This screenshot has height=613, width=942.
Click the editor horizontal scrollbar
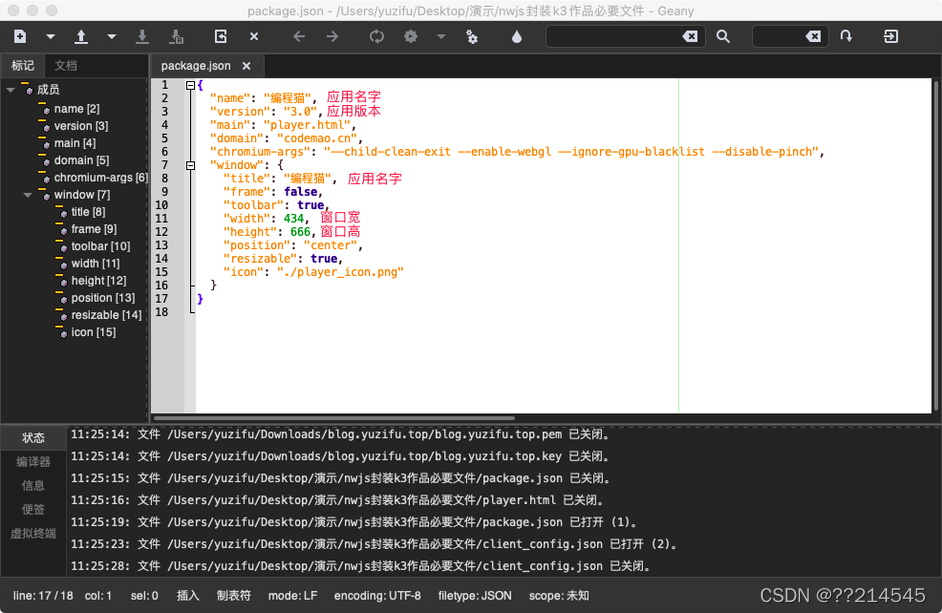[334, 418]
